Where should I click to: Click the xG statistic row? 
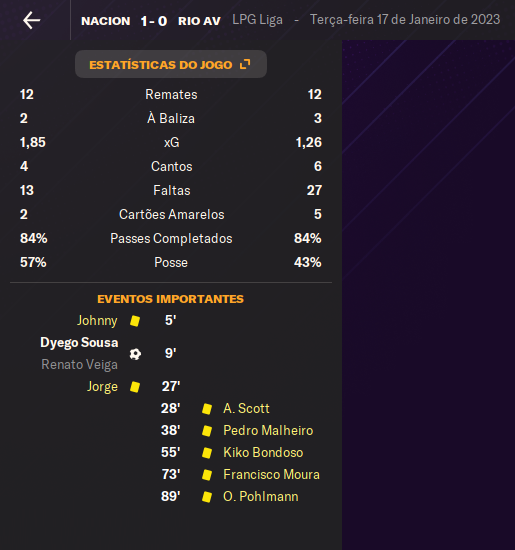[171, 142]
